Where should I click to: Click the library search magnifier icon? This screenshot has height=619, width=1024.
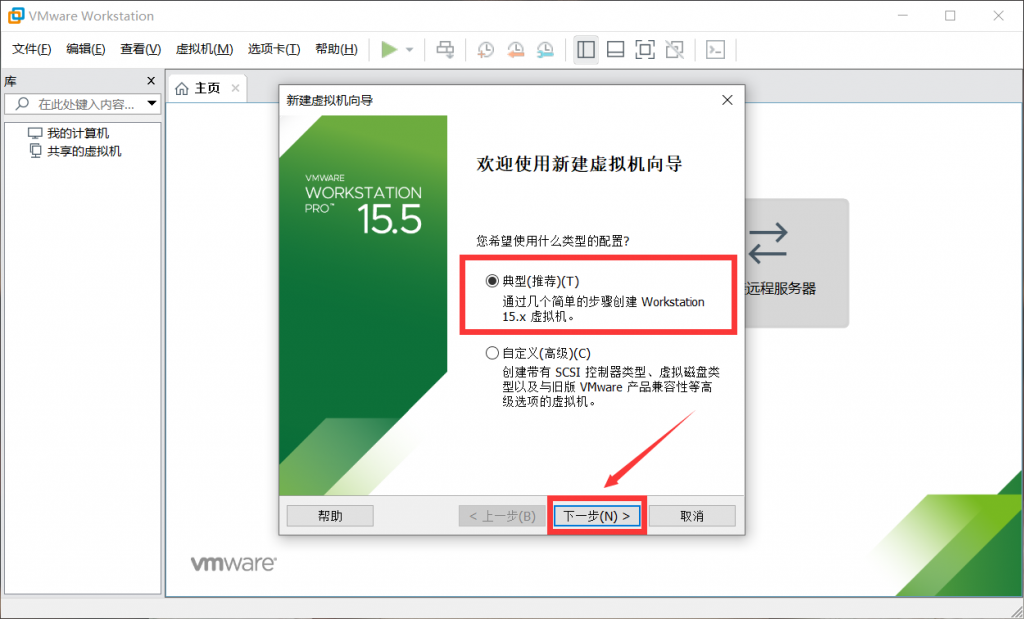click(23, 104)
